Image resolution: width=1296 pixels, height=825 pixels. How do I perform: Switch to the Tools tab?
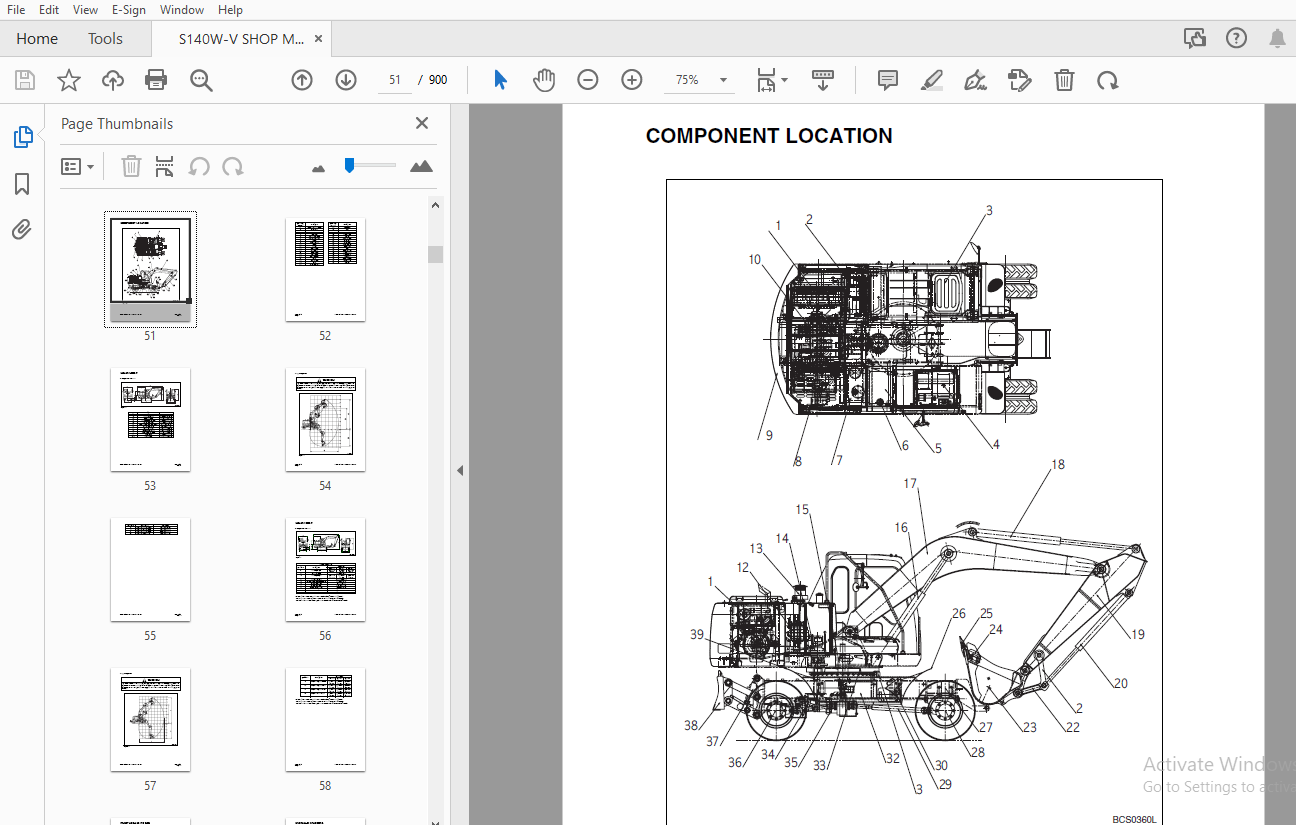tap(105, 39)
